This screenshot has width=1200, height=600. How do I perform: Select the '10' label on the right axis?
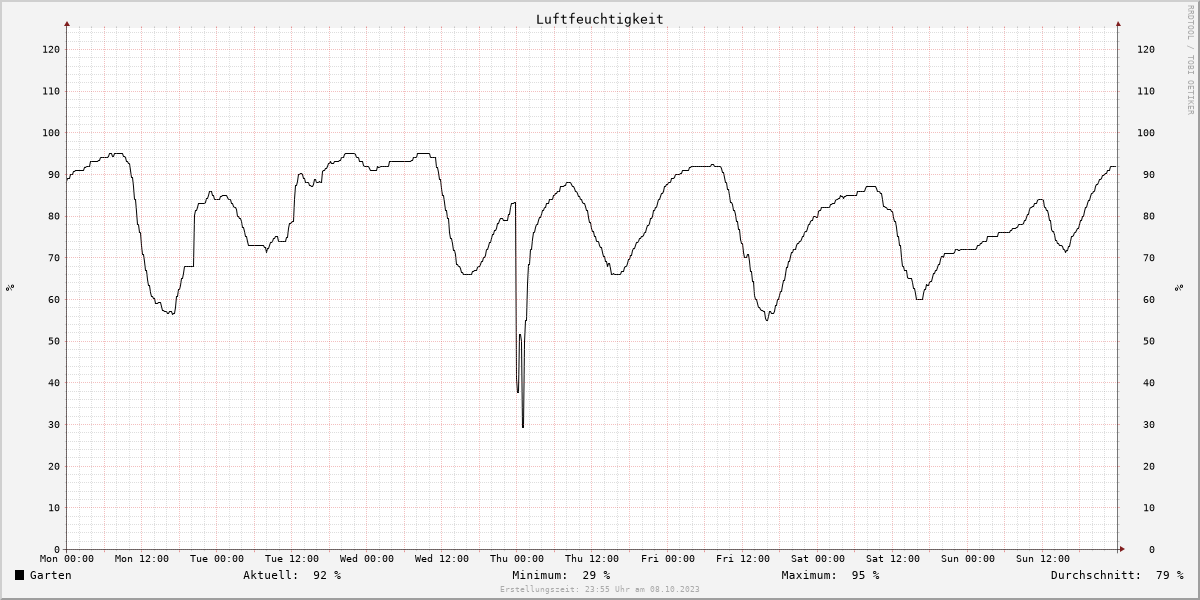coord(1149,508)
